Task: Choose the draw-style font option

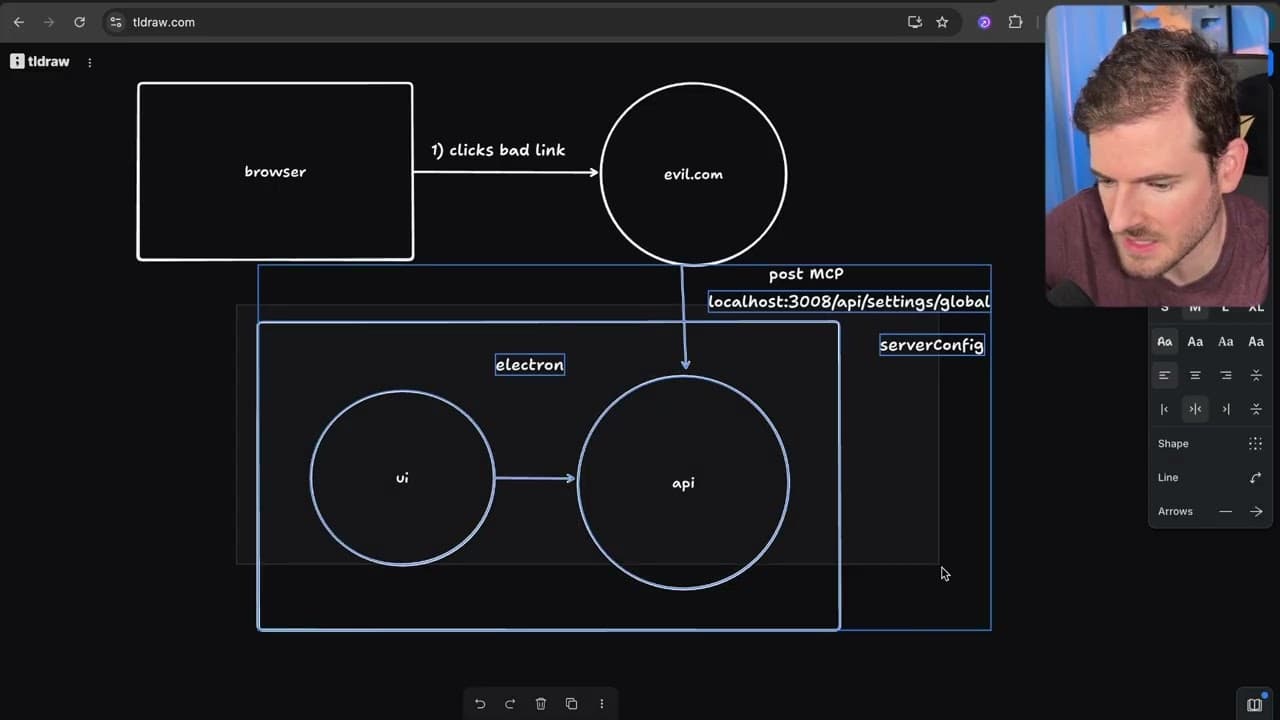Action: coord(1164,342)
